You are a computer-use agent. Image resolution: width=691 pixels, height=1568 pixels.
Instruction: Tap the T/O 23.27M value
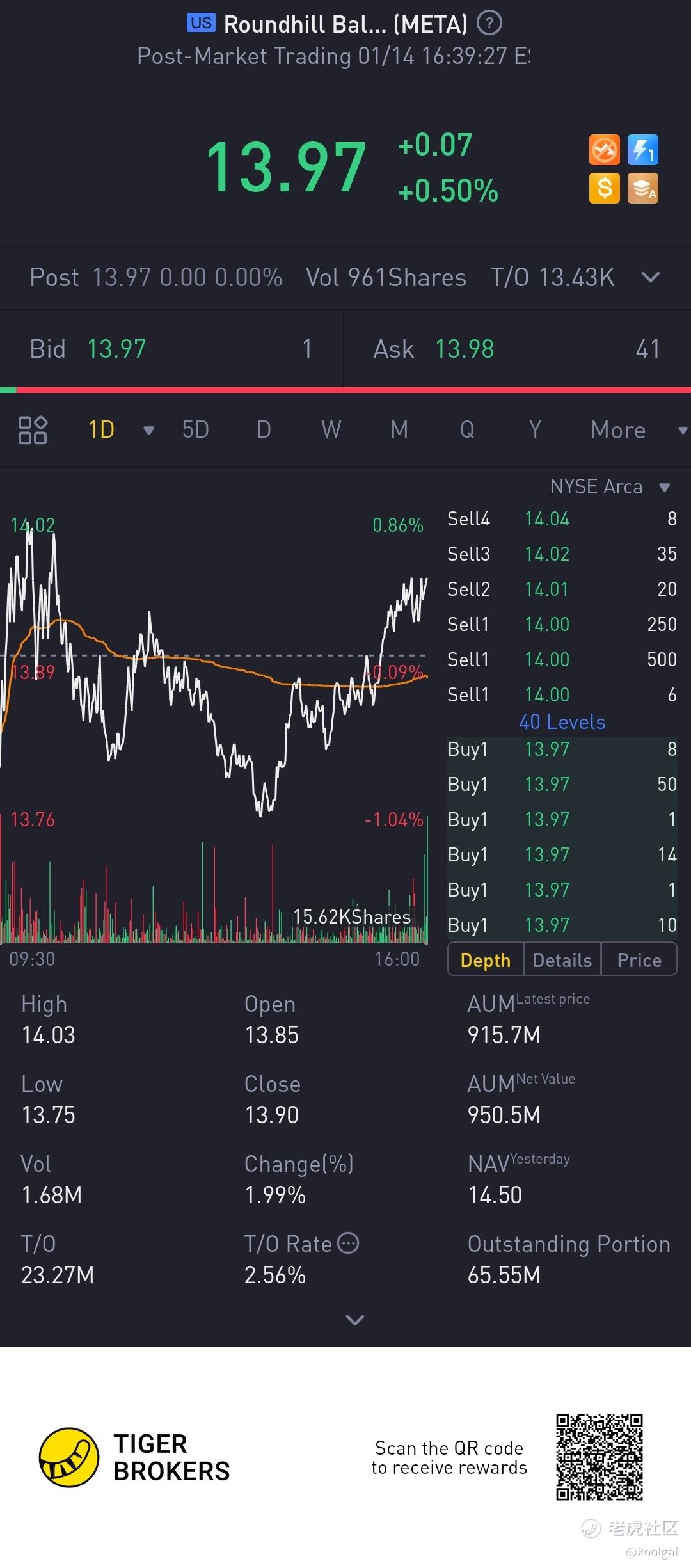tap(58, 1275)
